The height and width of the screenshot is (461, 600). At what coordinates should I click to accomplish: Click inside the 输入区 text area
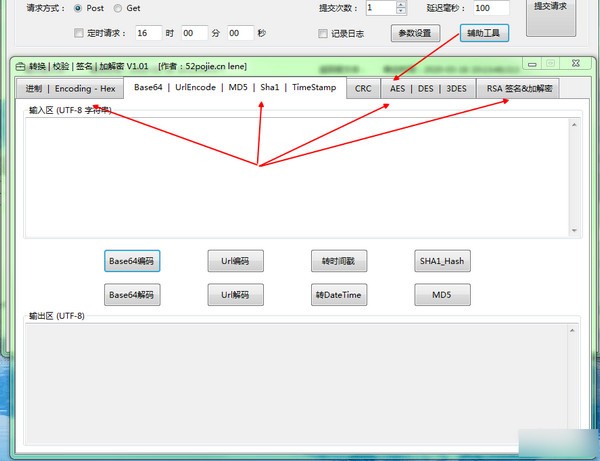[297, 177]
